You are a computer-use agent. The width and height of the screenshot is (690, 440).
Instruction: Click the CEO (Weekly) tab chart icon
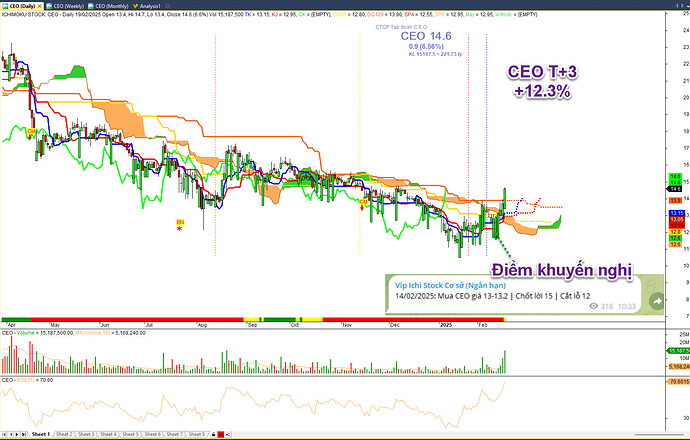(49, 6)
